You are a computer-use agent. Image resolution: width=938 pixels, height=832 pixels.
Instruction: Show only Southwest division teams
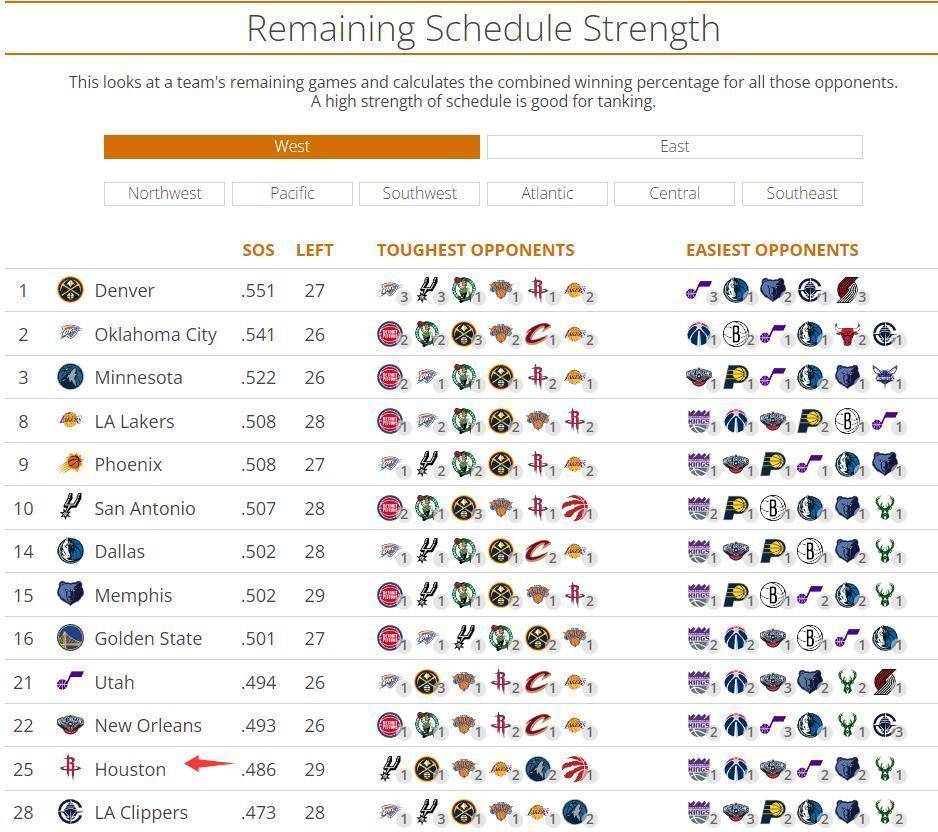[x=419, y=193]
